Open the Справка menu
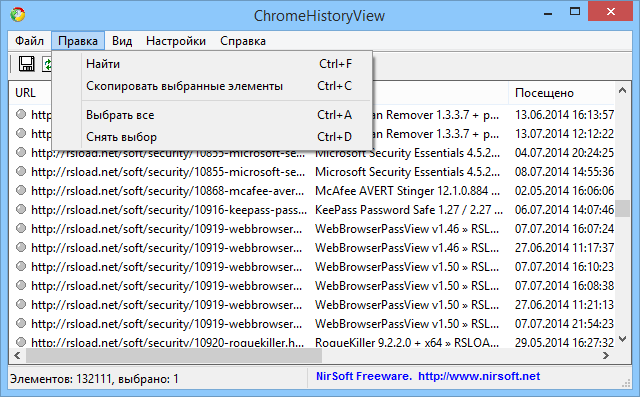The height and width of the screenshot is (397, 640). [x=243, y=41]
